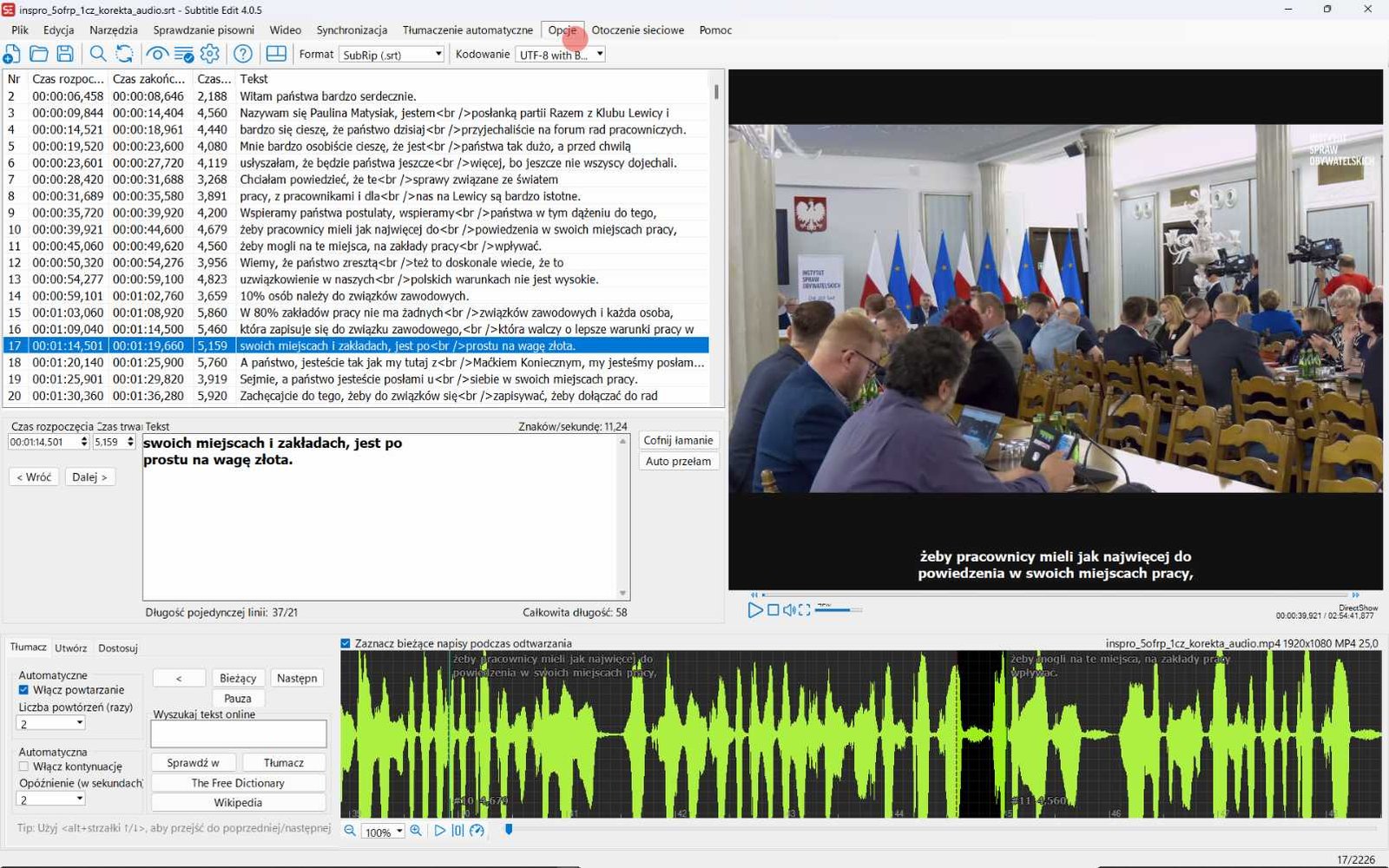
Task: Open help via question mark icon
Action: click(243, 54)
